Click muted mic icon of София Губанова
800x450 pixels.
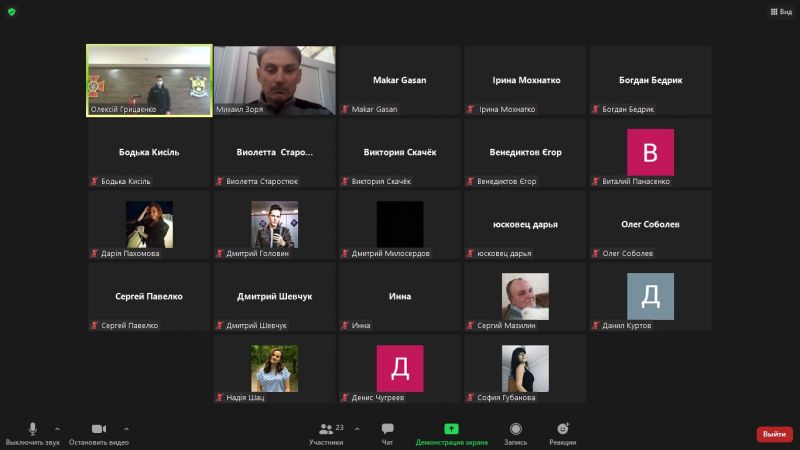[470, 397]
